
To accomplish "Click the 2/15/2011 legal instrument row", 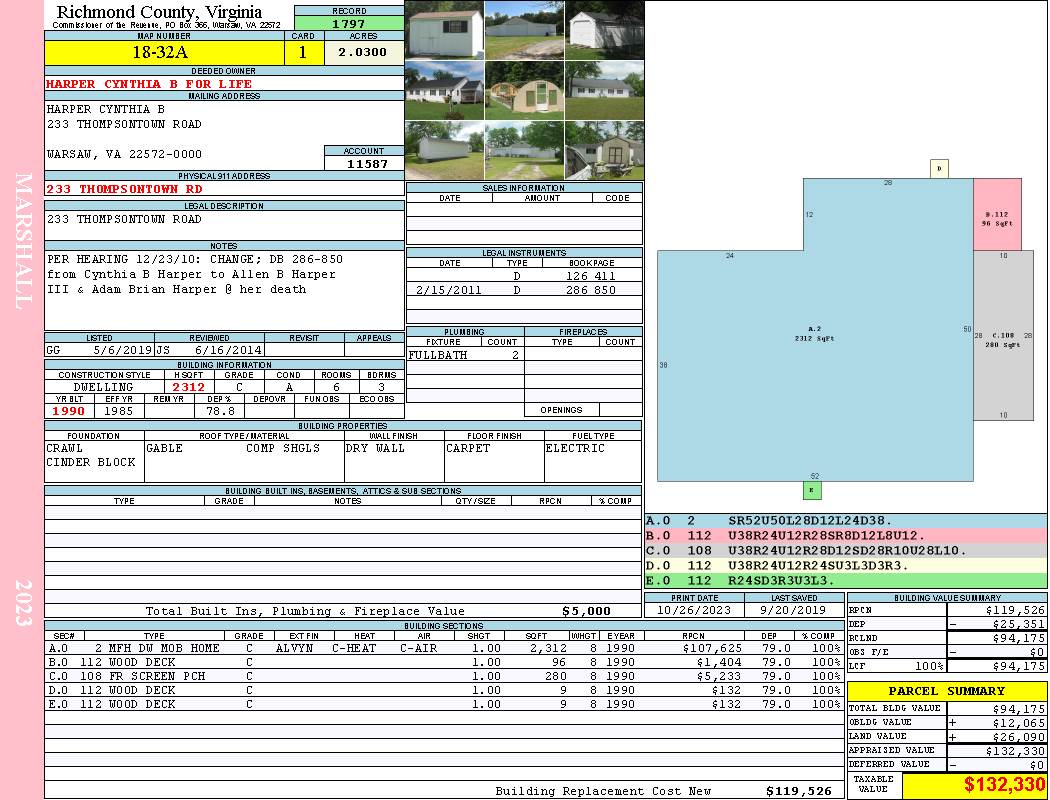I will point(524,290).
